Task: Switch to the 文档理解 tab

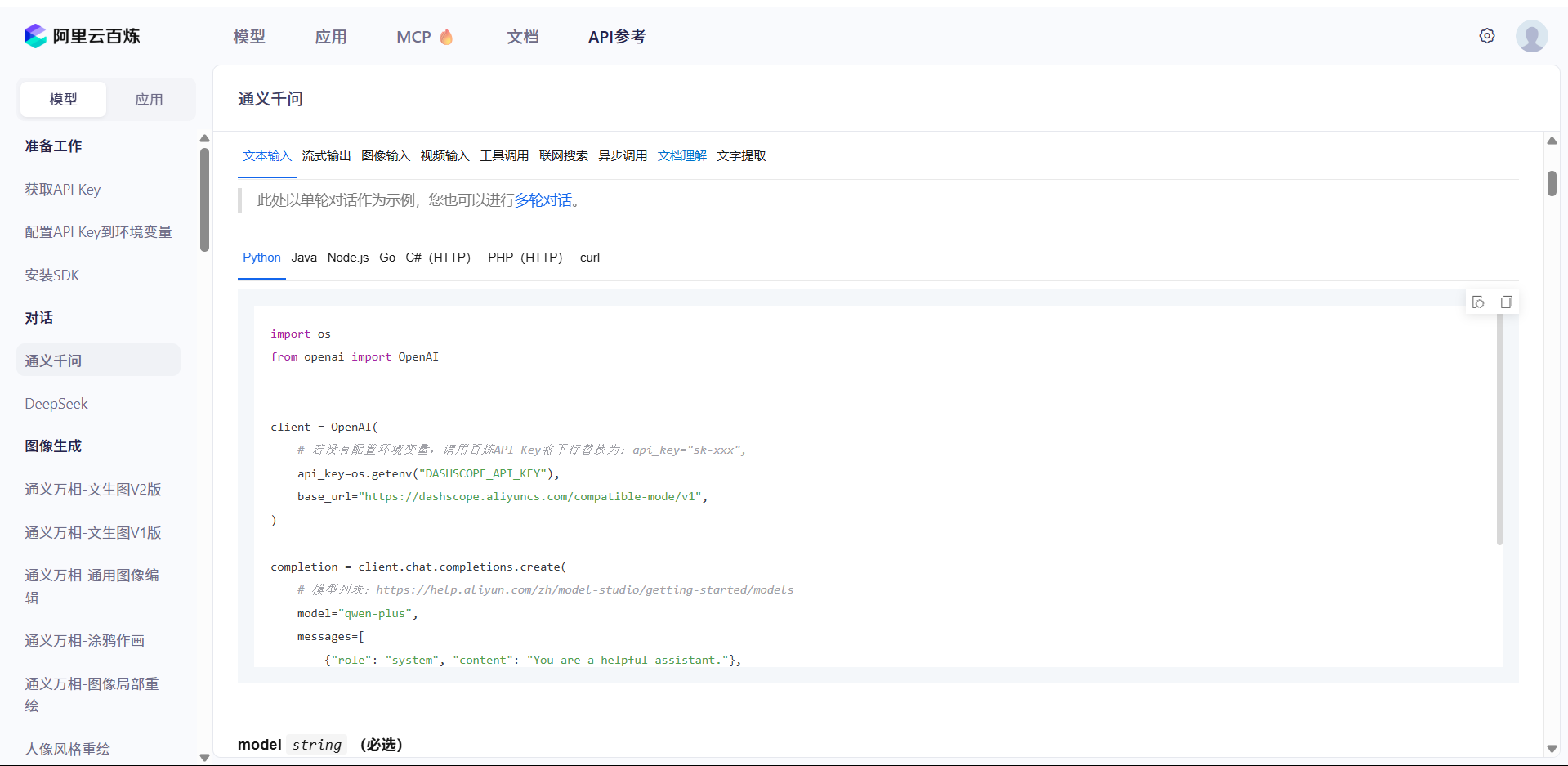Action: [x=681, y=155]
